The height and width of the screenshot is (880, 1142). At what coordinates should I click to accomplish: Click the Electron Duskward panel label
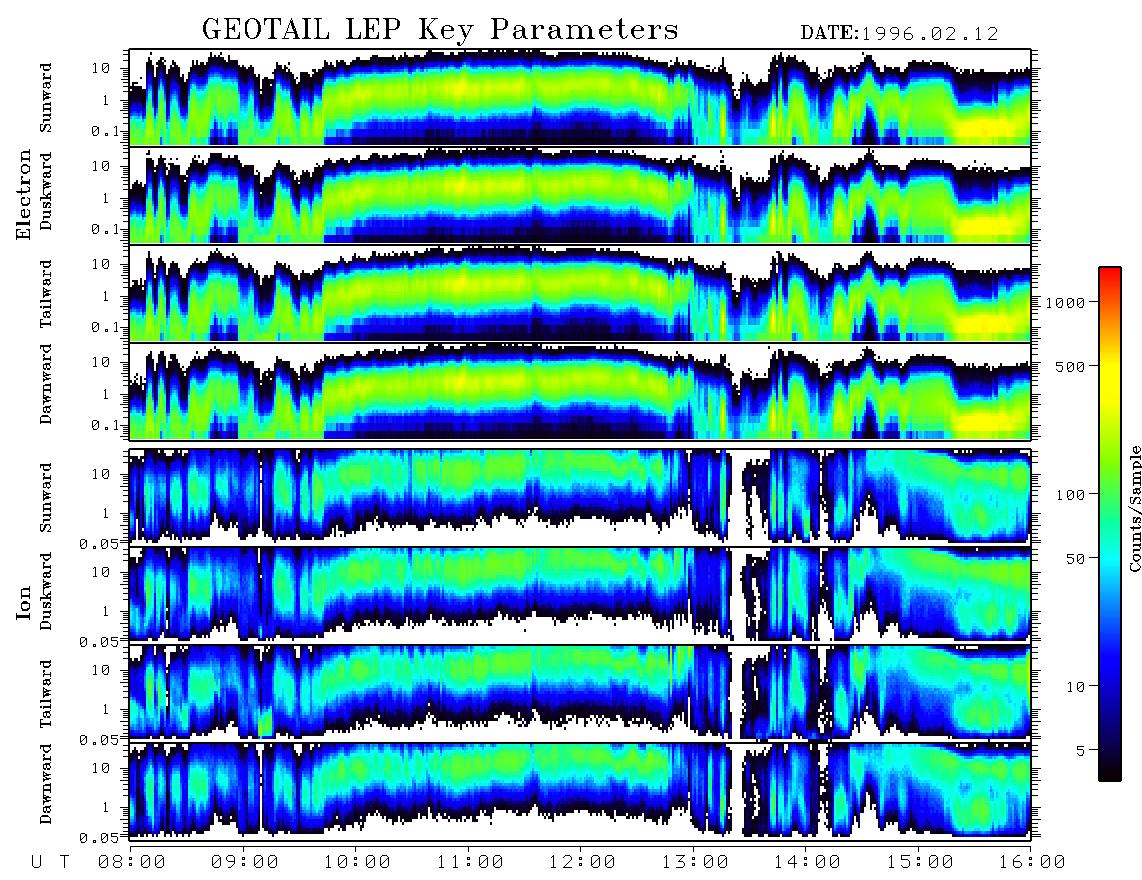coord(46,191)
